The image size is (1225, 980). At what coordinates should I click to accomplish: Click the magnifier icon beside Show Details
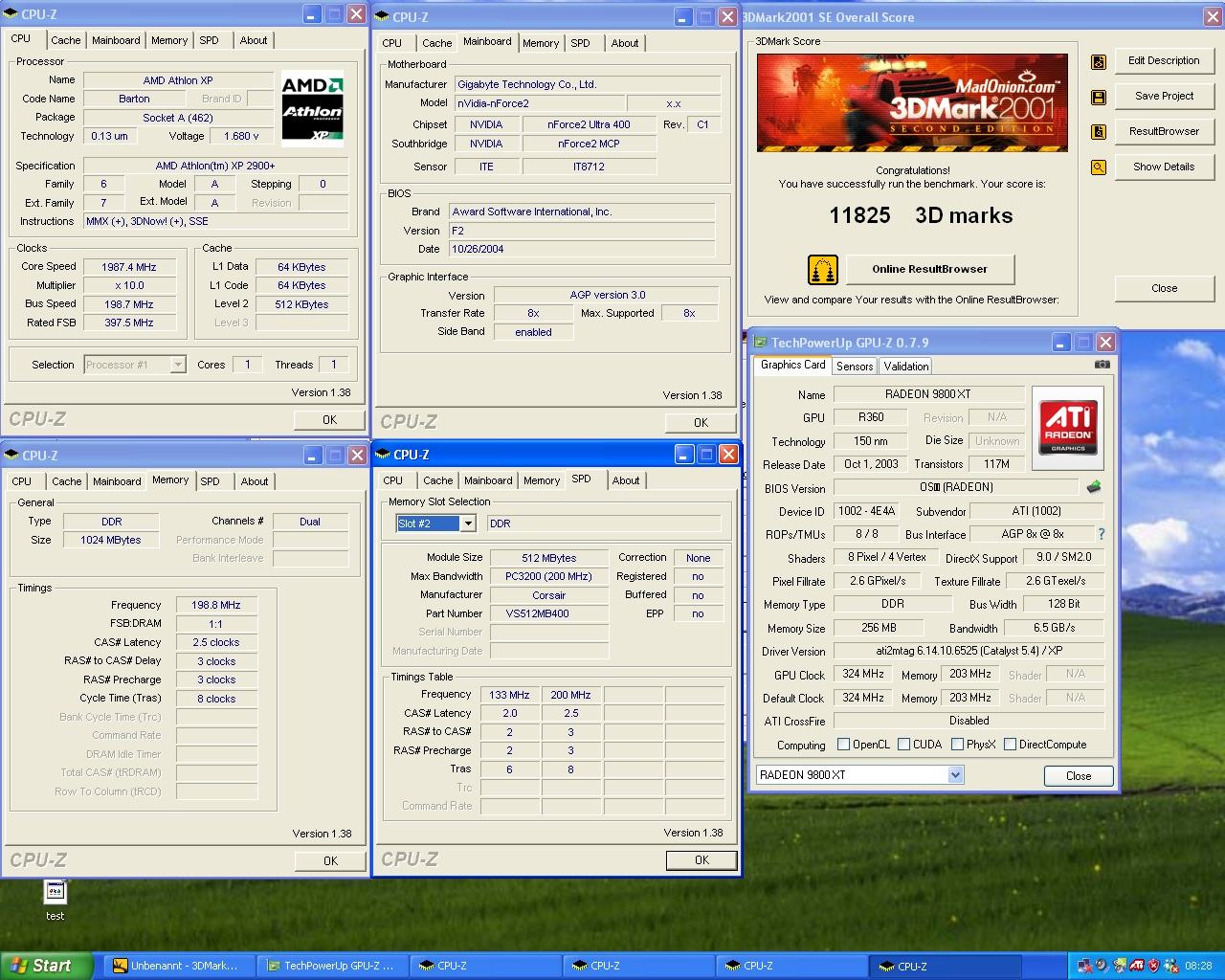pos(1099,167)
